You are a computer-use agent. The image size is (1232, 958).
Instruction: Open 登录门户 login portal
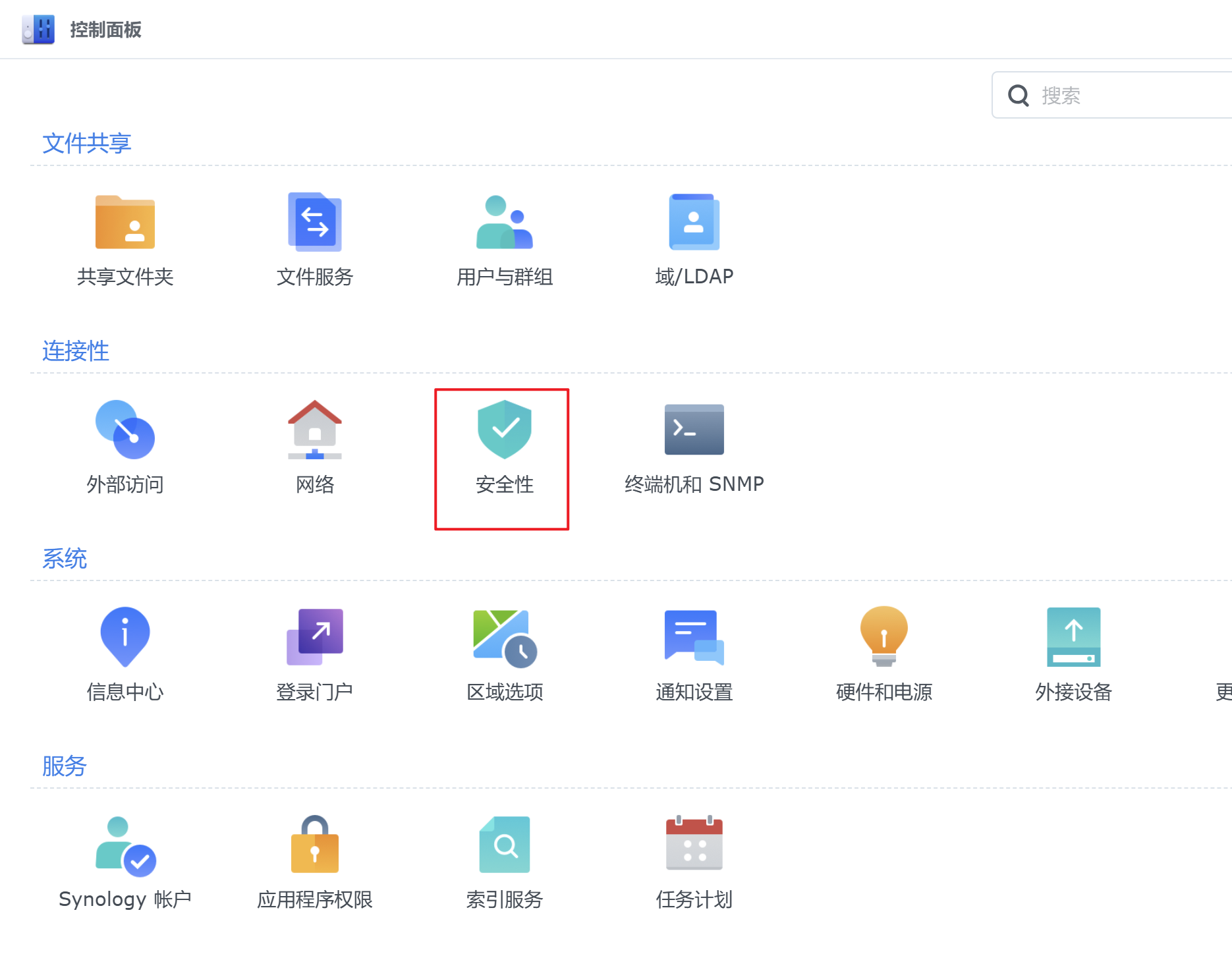315,637
